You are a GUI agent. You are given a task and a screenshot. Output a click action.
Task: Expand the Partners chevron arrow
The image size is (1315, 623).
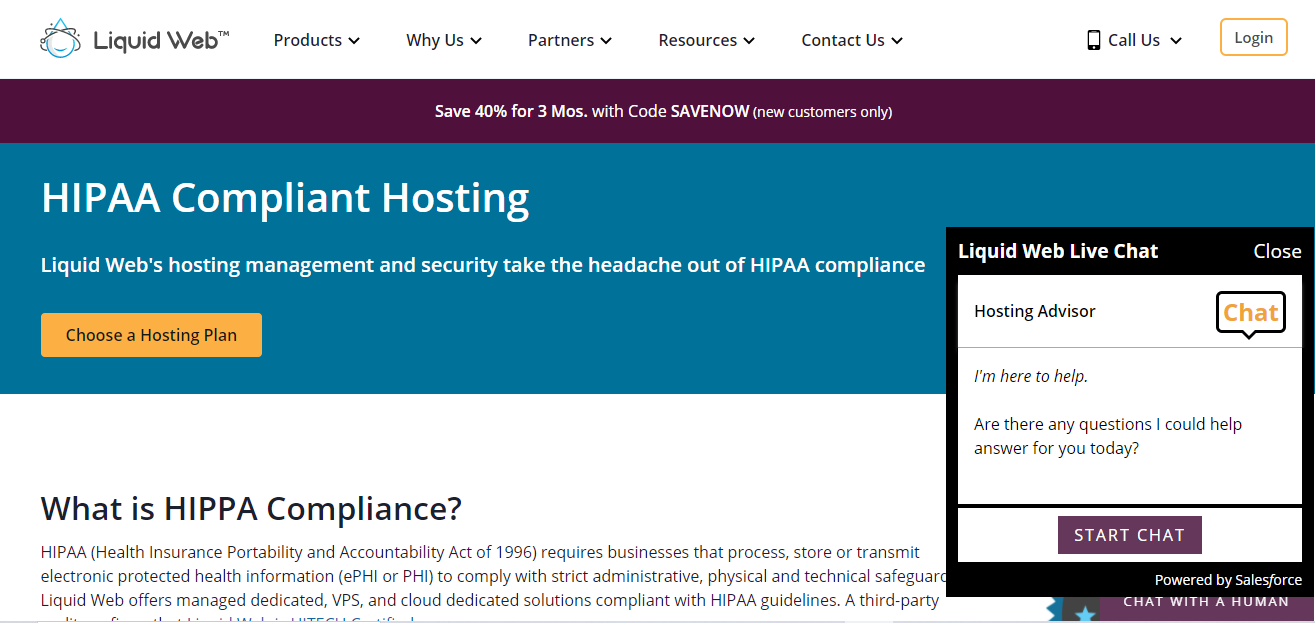click(x=606, y=41)
